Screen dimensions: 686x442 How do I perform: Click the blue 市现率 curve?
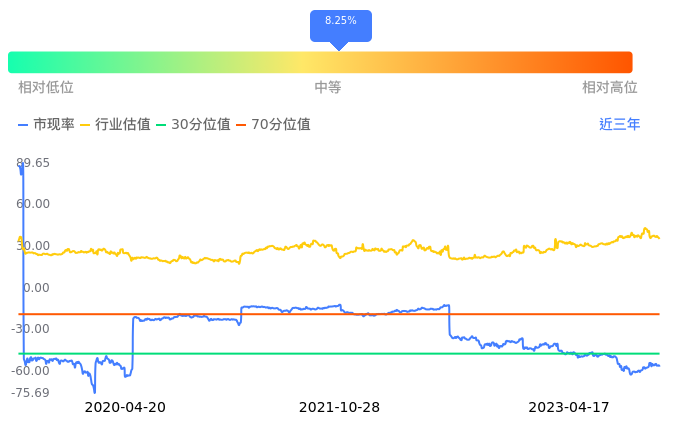click(x=300, y=308)
